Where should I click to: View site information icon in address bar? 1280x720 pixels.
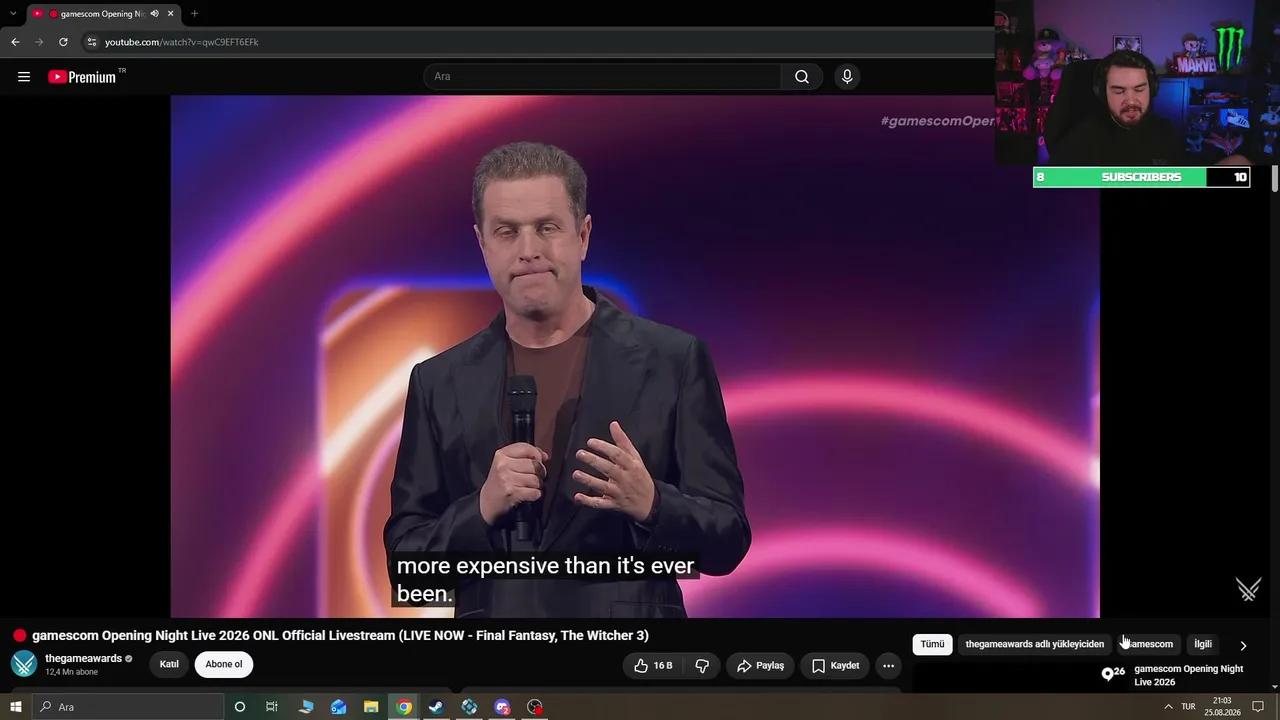[x=91, y=42]
